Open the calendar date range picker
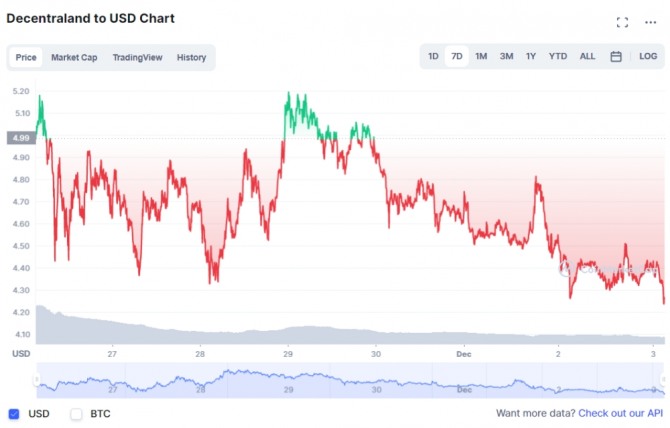This screenshot has width=670, height=428. pyautogui.click(x=616, y=56)
